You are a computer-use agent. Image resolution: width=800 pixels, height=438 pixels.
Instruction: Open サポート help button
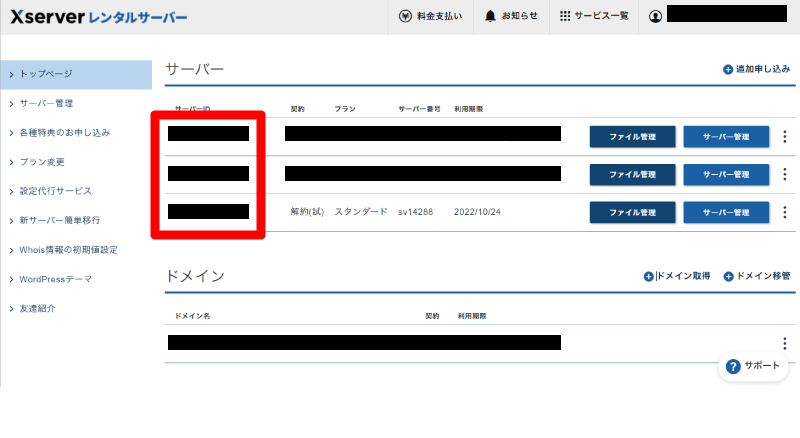[753, 366]
